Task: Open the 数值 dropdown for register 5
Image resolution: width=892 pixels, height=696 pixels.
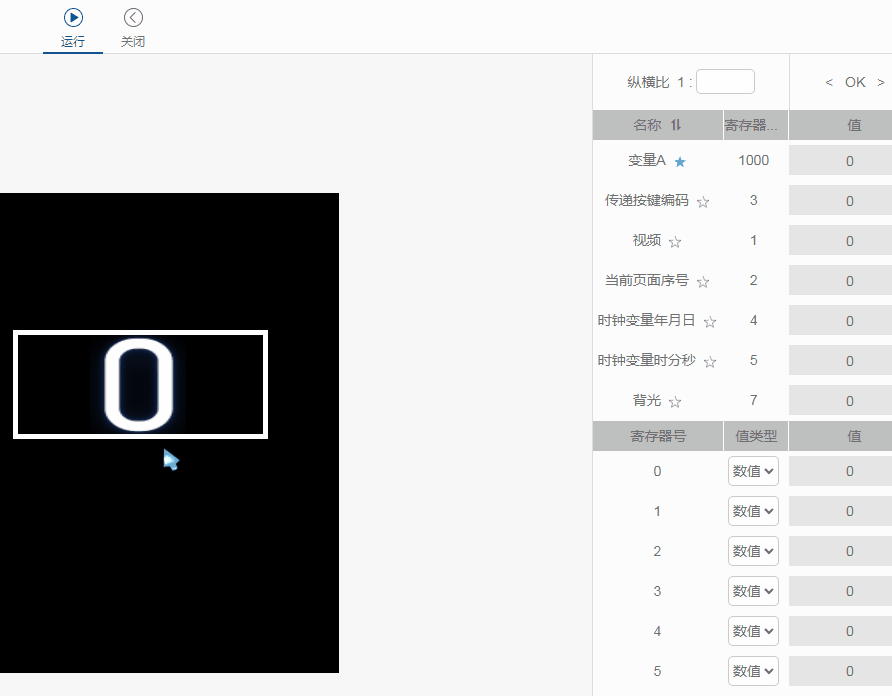Action: (x=753, y=671)
